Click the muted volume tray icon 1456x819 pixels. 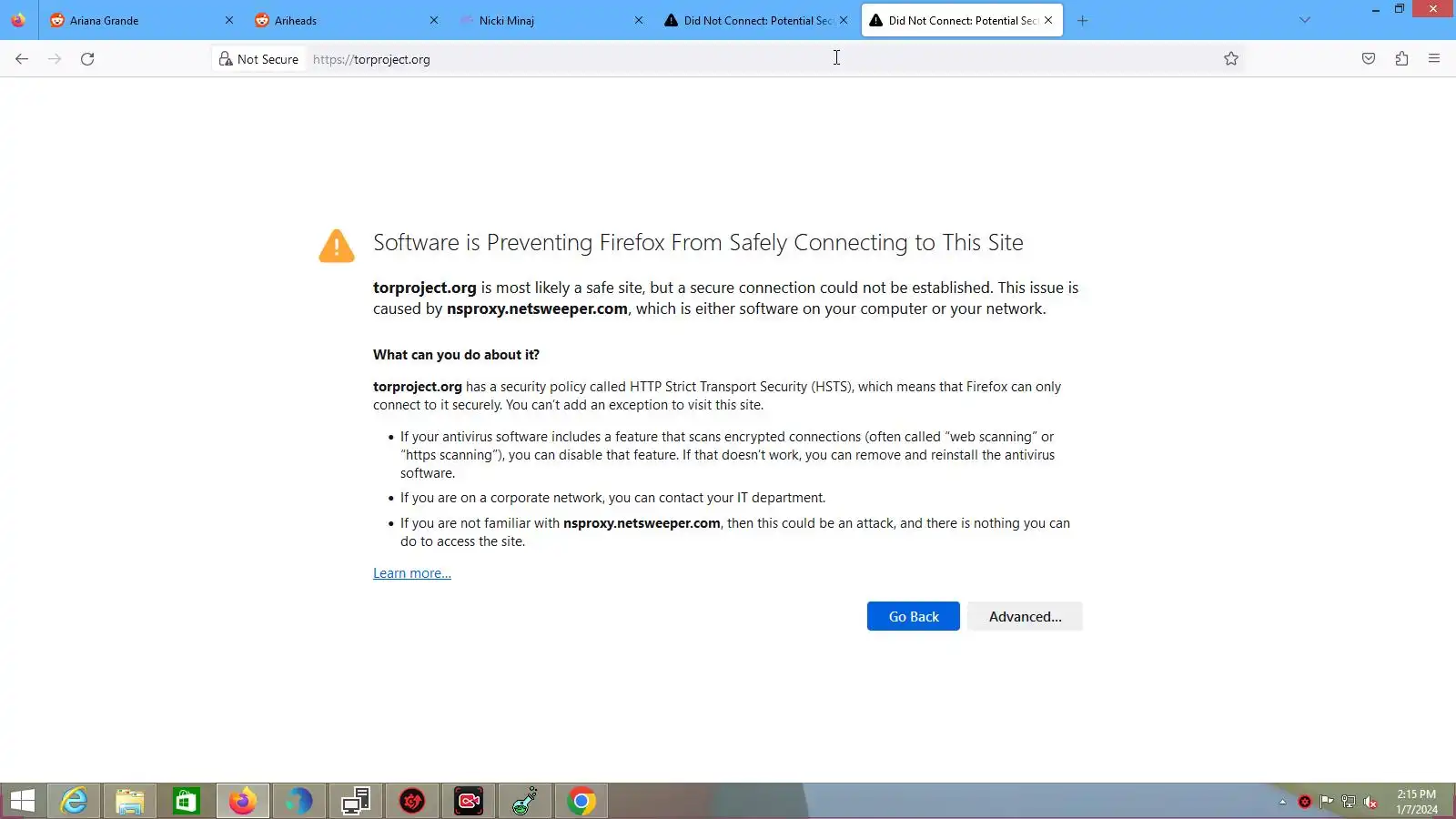1370,802
